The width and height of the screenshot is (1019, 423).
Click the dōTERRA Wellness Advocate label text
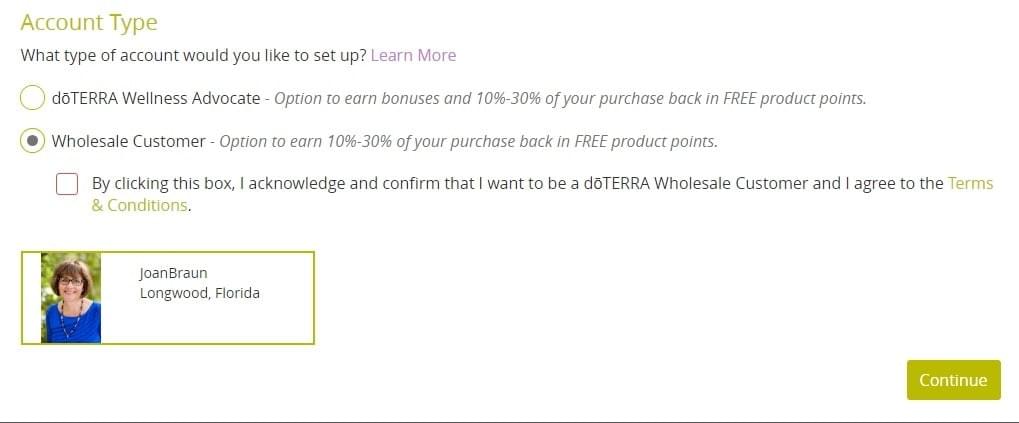[156, 98]
